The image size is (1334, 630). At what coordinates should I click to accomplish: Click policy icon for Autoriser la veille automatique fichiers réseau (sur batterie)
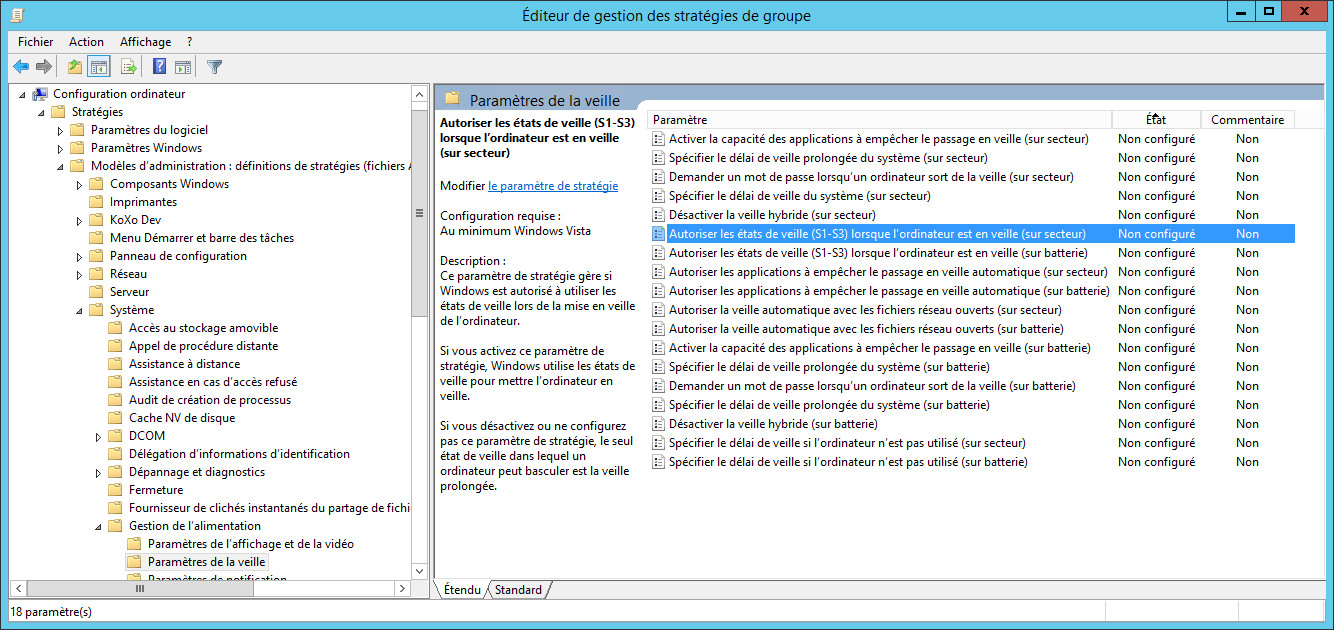[658, 329]
